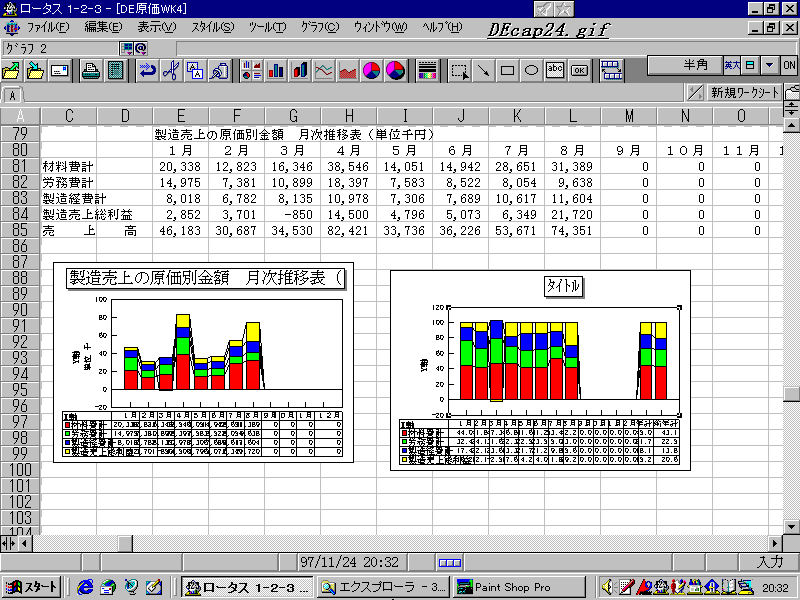800x600 pixels.
Task: Select worksheet tab A
Action: 12,95
